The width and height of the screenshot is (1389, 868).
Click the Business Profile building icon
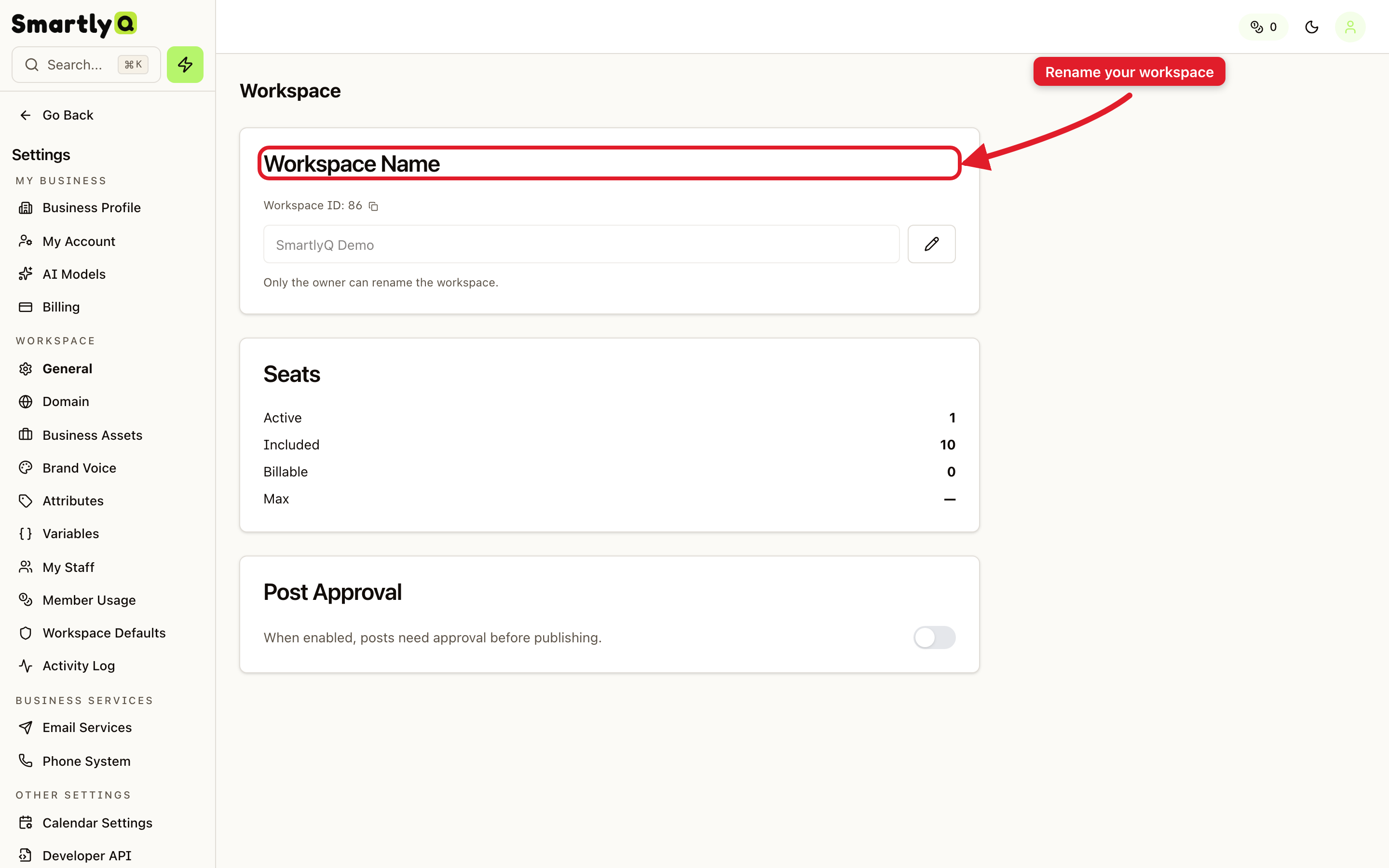[25, 207]
